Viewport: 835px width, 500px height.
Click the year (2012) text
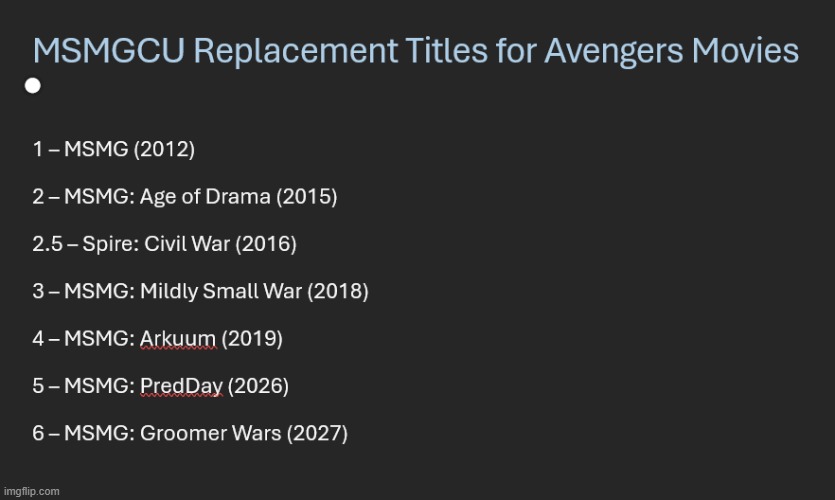click(x=164, y=149)
